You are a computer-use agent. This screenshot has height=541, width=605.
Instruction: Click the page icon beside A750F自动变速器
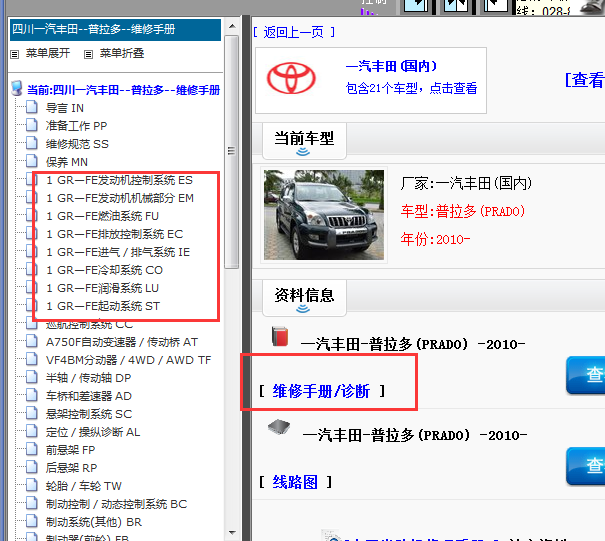pos(32,341)
